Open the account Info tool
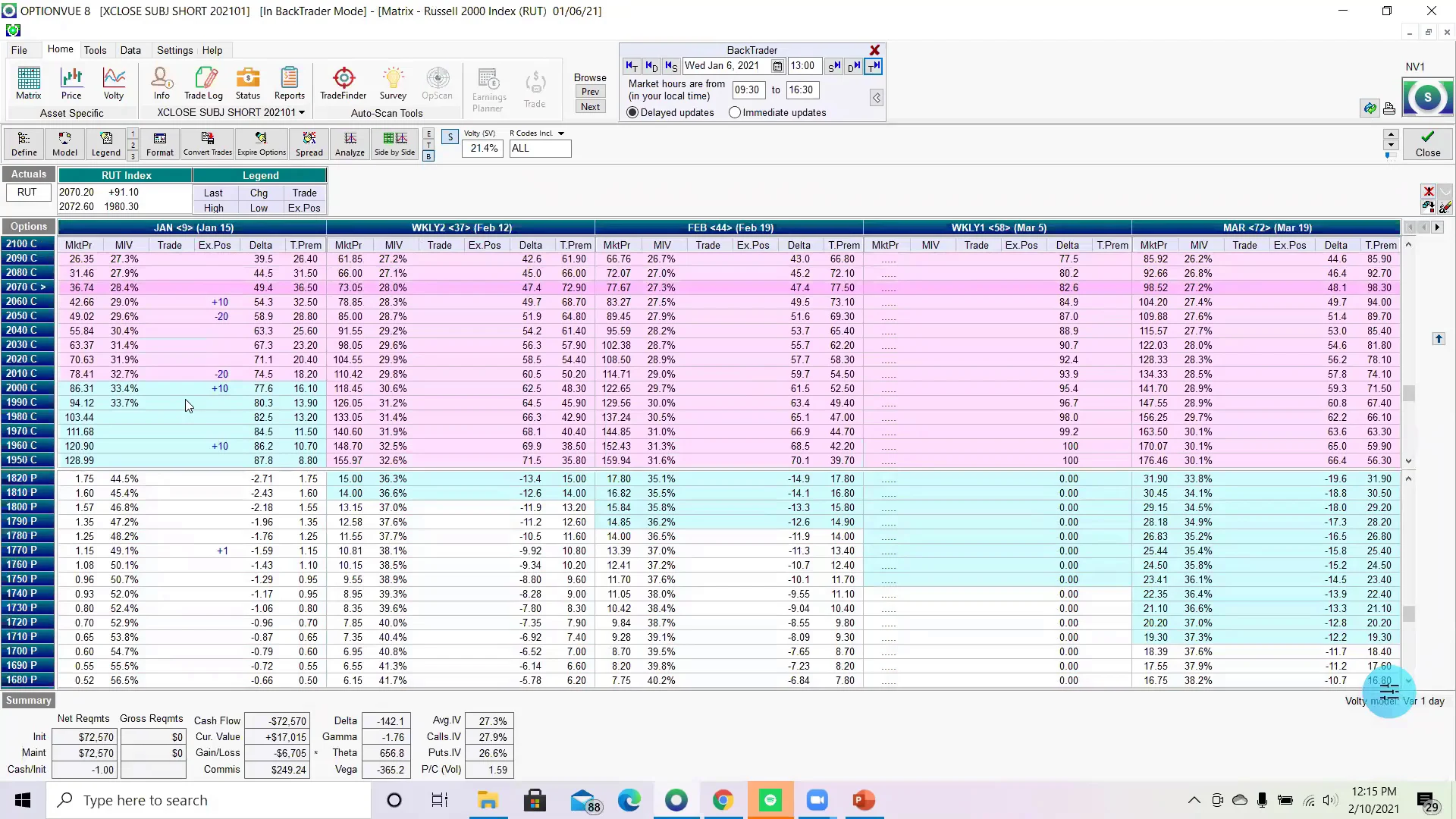Screen dimensions: 1456x819 tap(162, 83)
